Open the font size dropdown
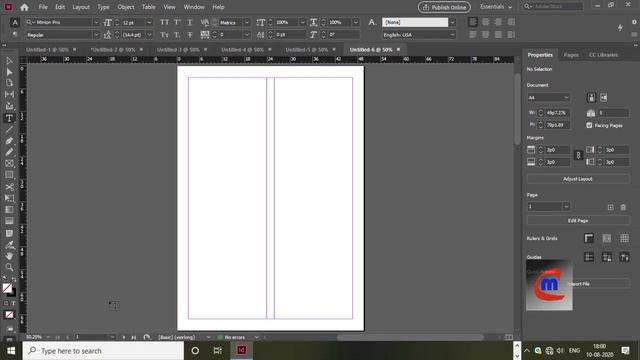The width and height of the screenshot is (640, 360). click(x=149, y=22)
